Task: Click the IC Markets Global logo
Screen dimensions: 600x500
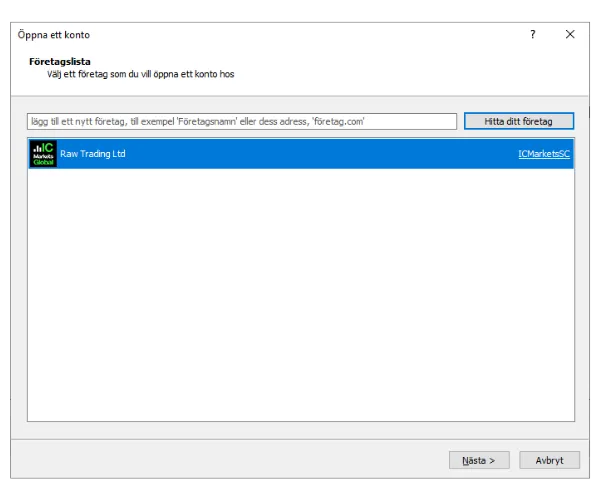Action: [x=43, y=154]
